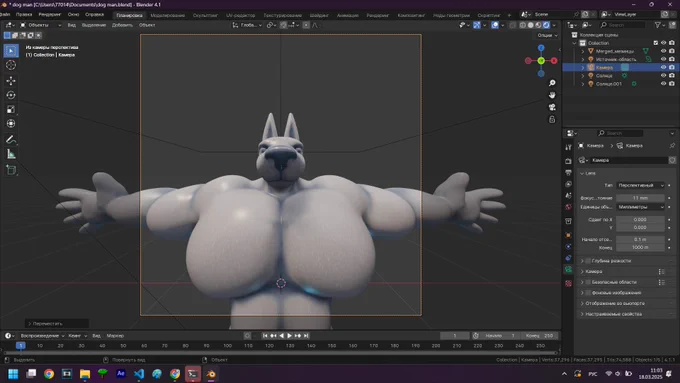
Task: Open the Окно menu
Action: tap(73, 15)
